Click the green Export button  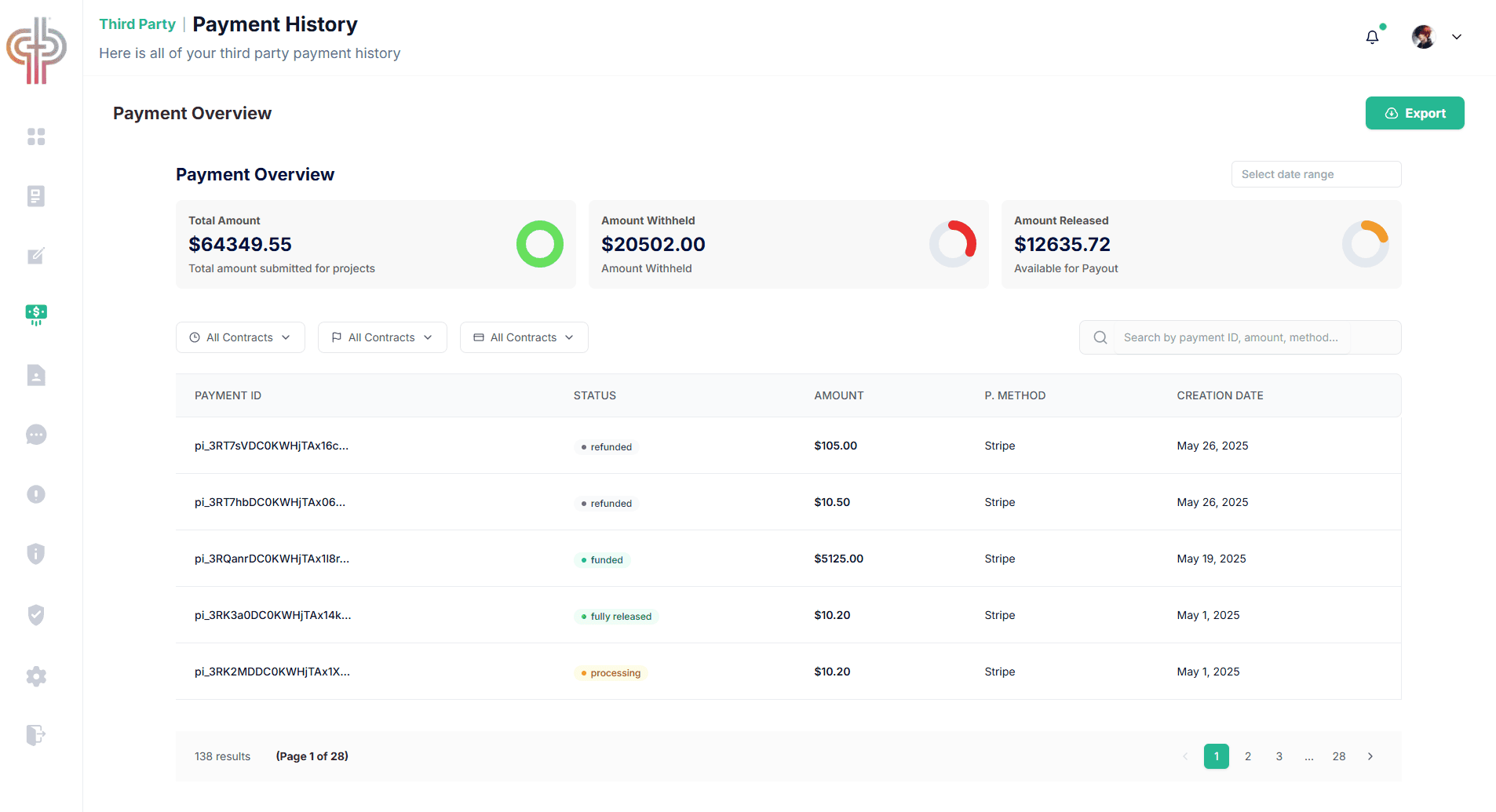[x=1414, y=113]
